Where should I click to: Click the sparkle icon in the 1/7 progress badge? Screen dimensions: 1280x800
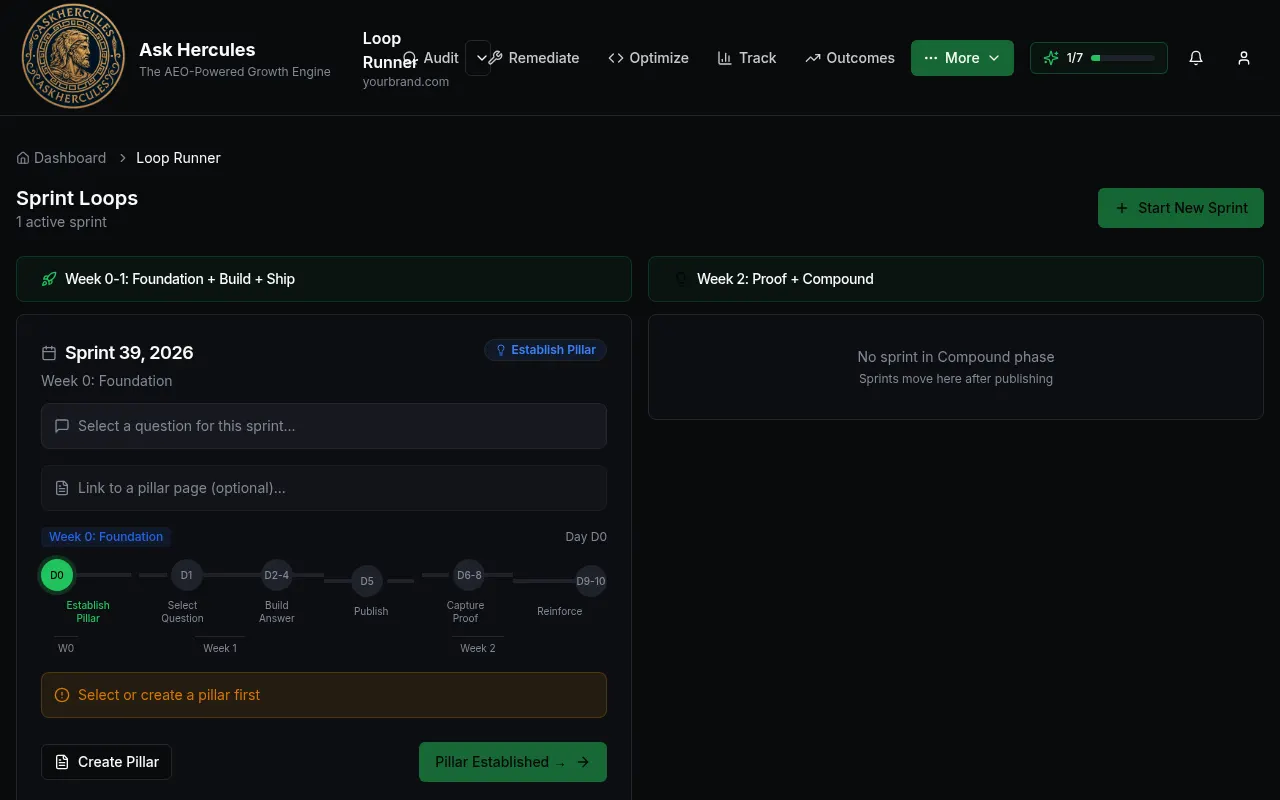(x=1051, y=58)
